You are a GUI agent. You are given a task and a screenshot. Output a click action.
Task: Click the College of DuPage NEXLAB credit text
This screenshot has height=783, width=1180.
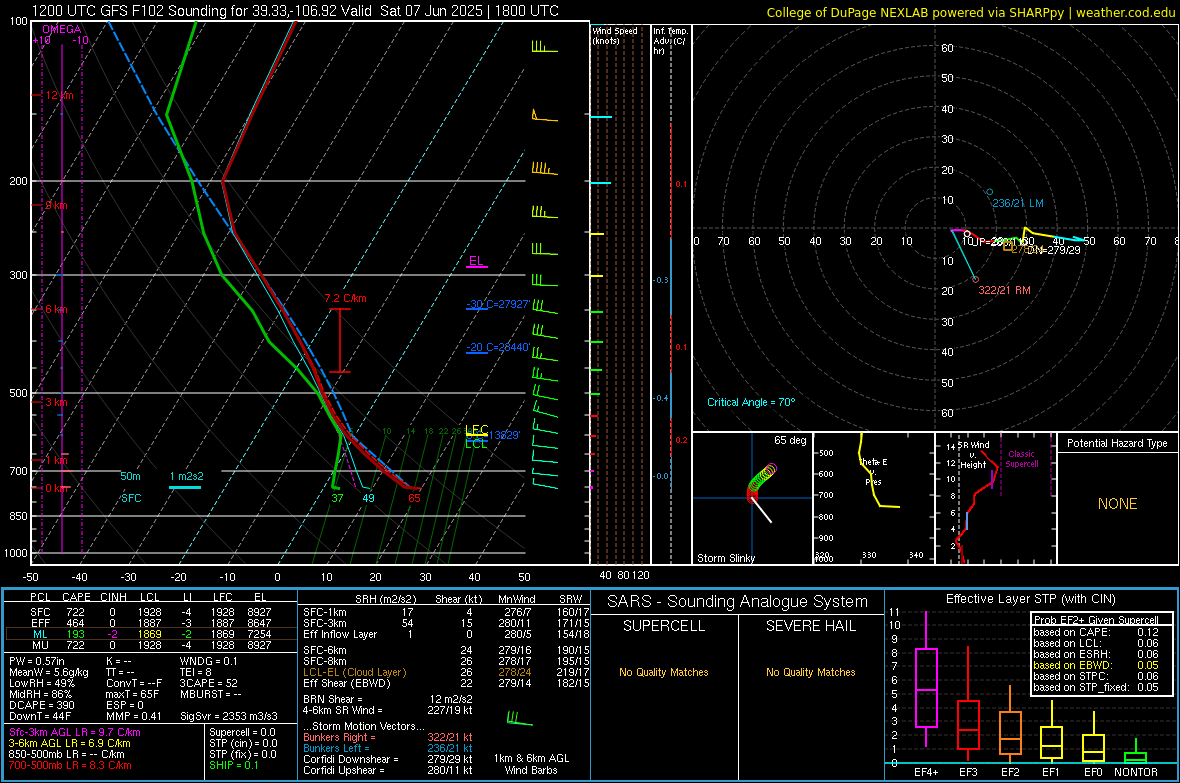[x=971, y=12]
